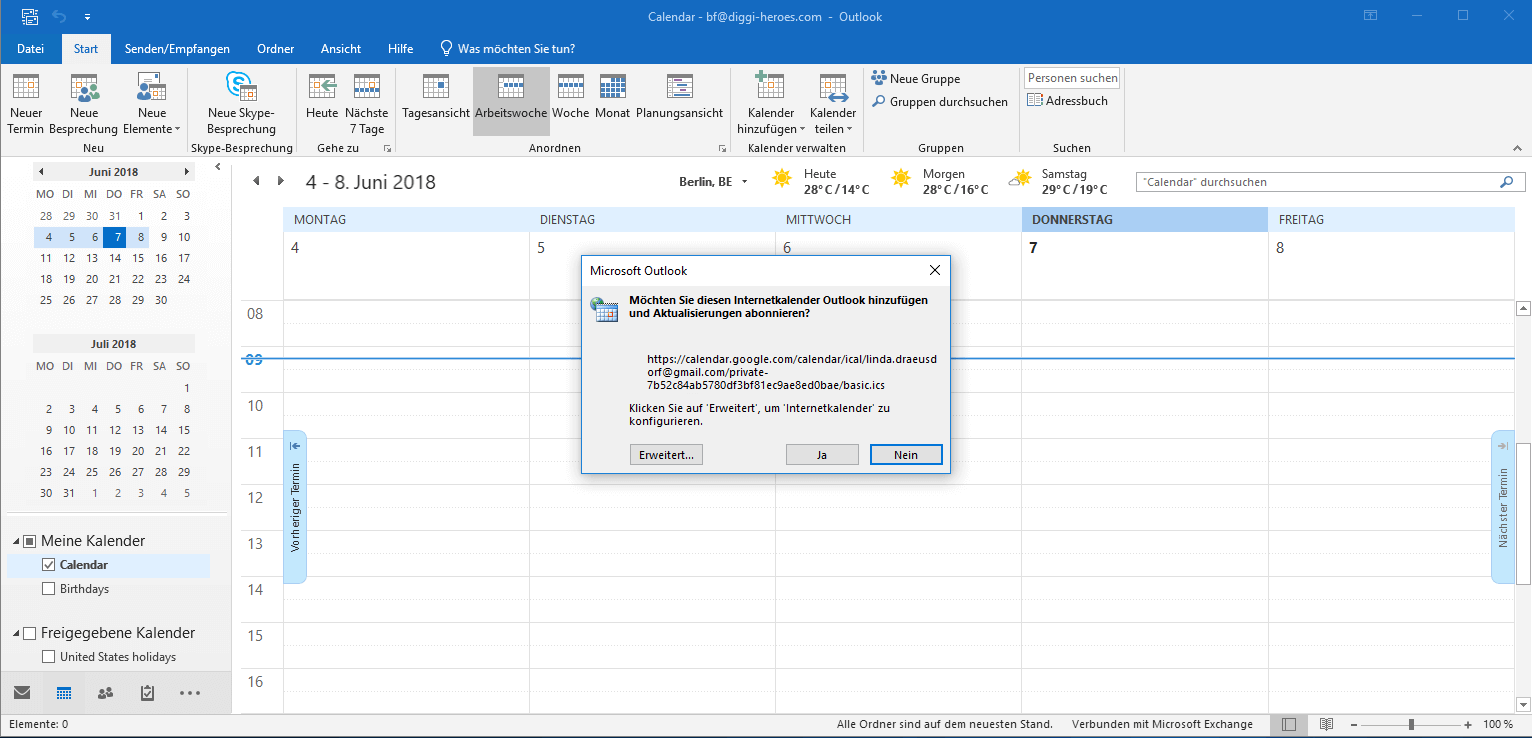1532x738 pixels.
Task: Click Was möchten Sie tun search
Action: 508,48
